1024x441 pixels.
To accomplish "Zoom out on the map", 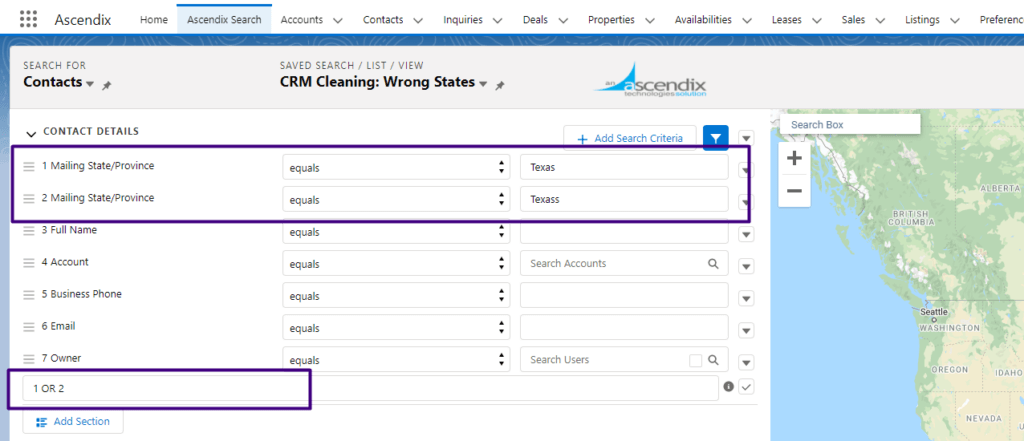I will pyautogui.click(x=794, y=190).
